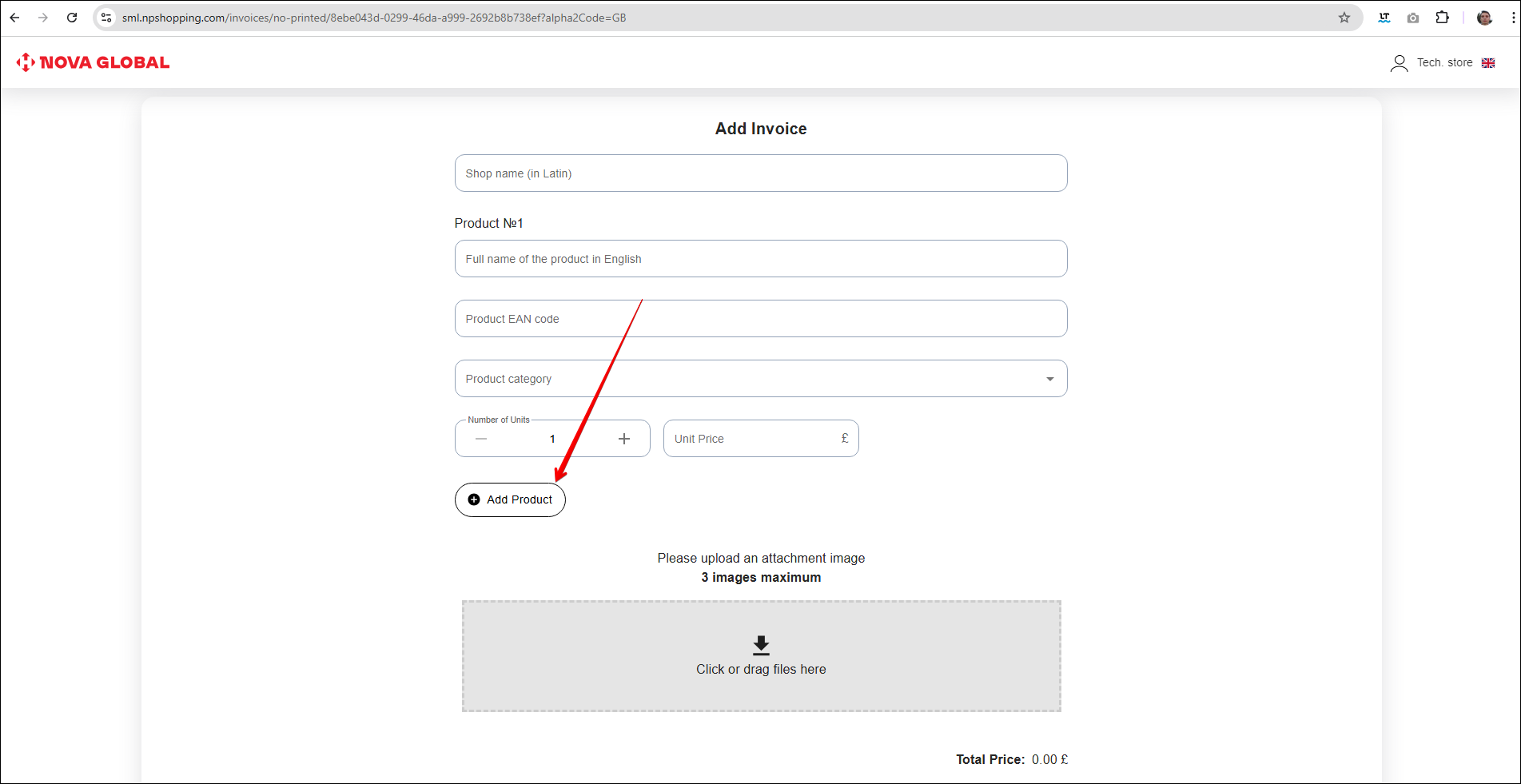This screenshot has width=1521, height=784.
Task: Click the upload download-arrow icon
Action: point(761,645)
